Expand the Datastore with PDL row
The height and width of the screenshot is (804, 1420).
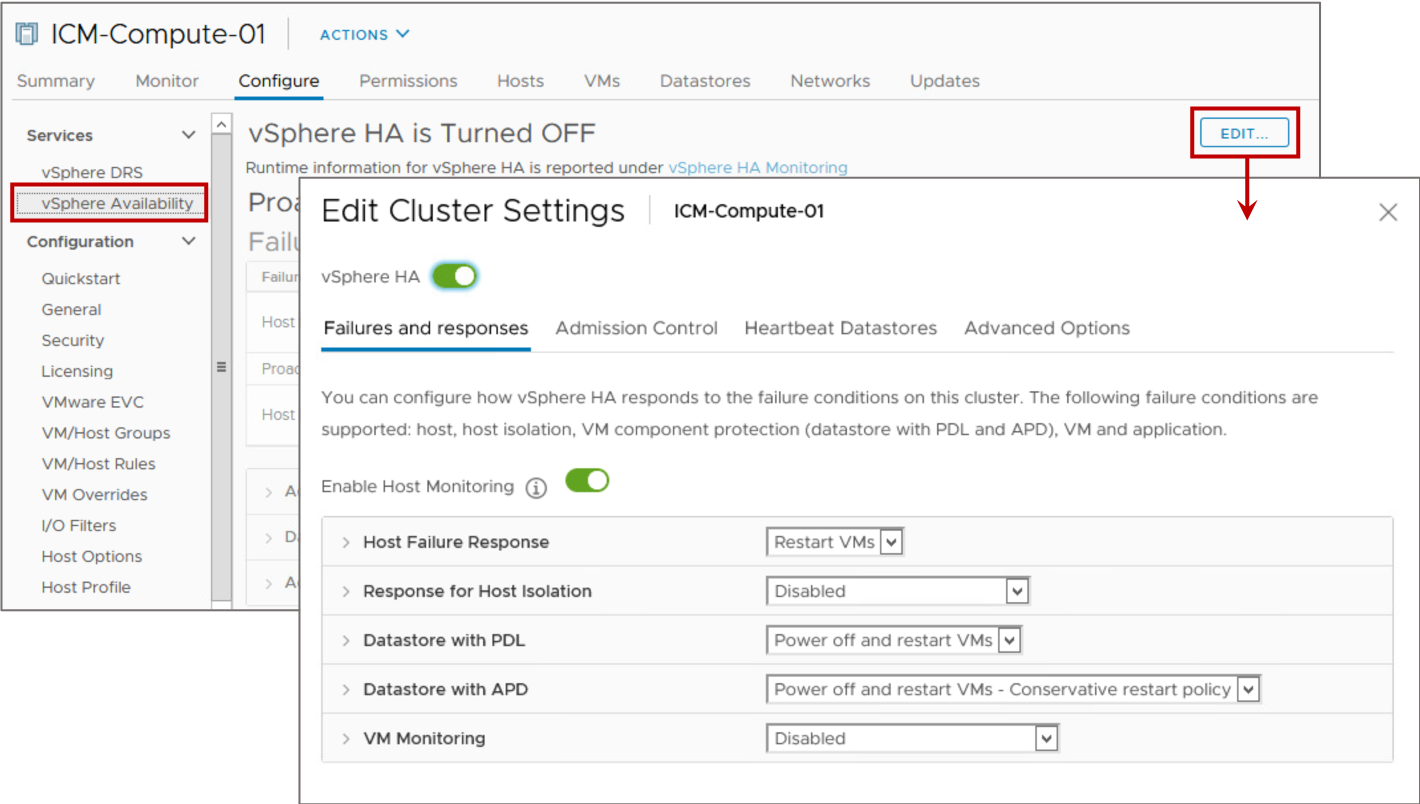click(x=347, y=640)
